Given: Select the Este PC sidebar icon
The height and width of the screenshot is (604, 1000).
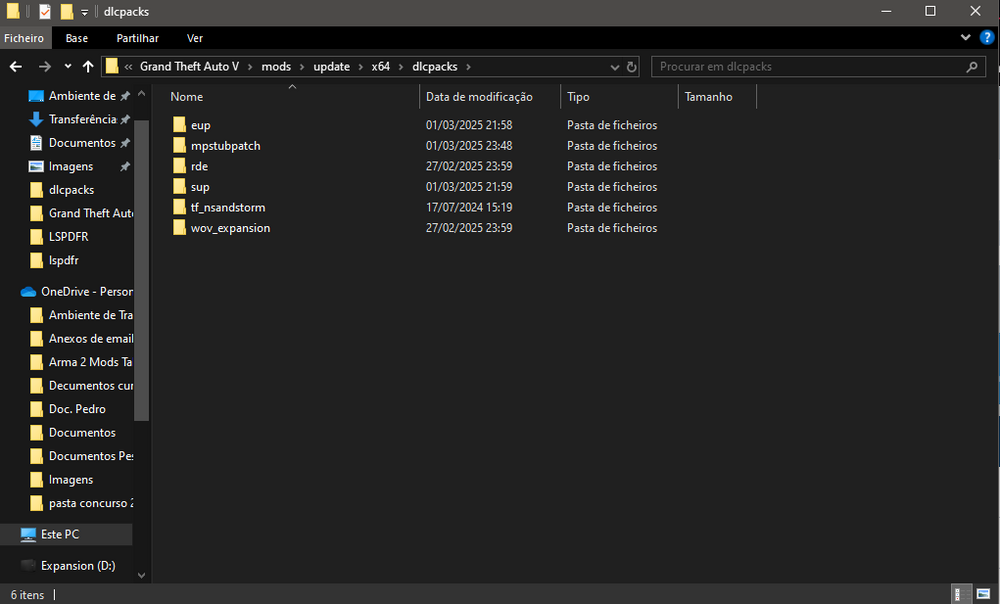Looking at the screenshot, I should click(x=29, y=535).
